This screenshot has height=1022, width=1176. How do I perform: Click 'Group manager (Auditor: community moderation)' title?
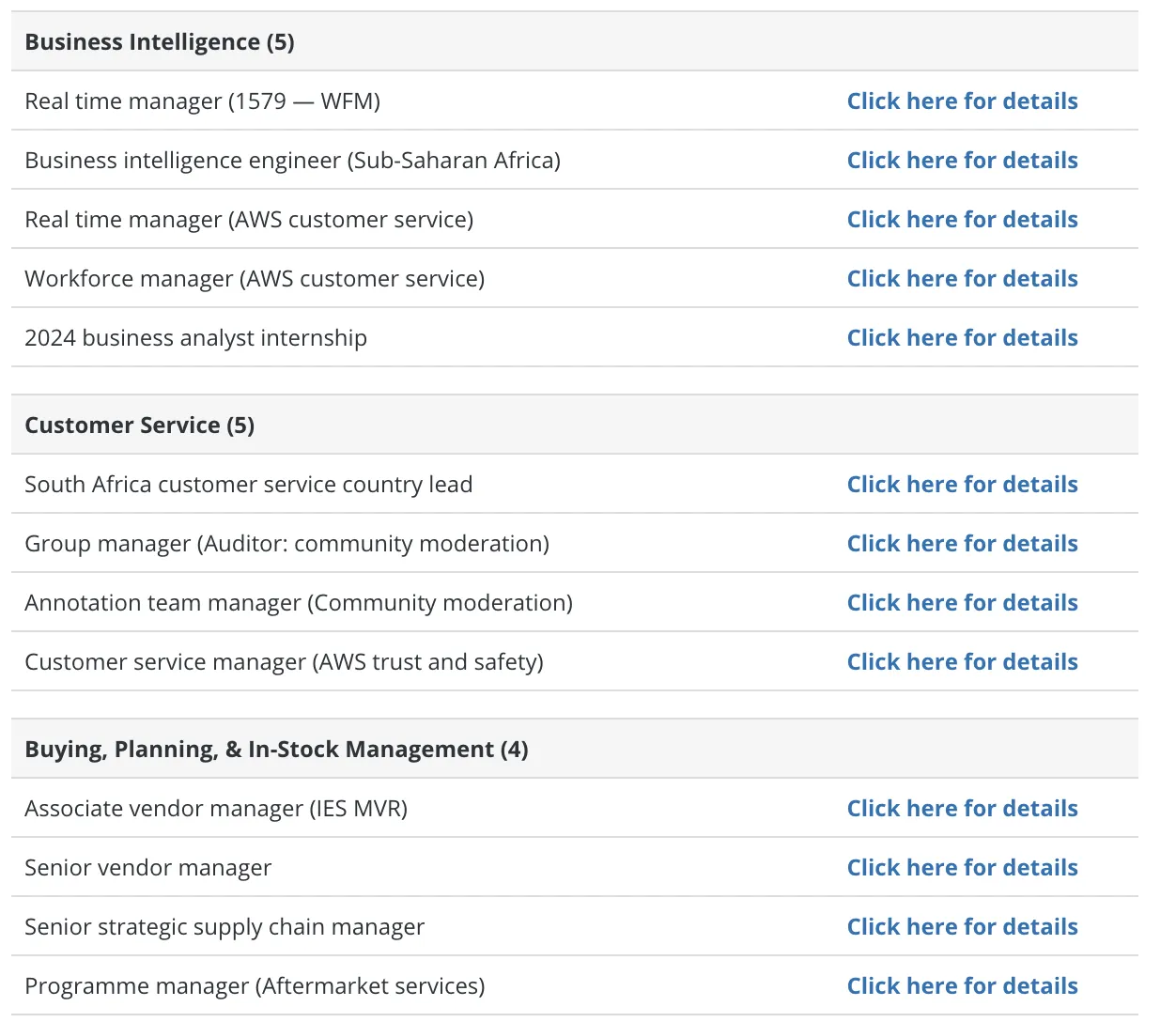click(287, 544)
